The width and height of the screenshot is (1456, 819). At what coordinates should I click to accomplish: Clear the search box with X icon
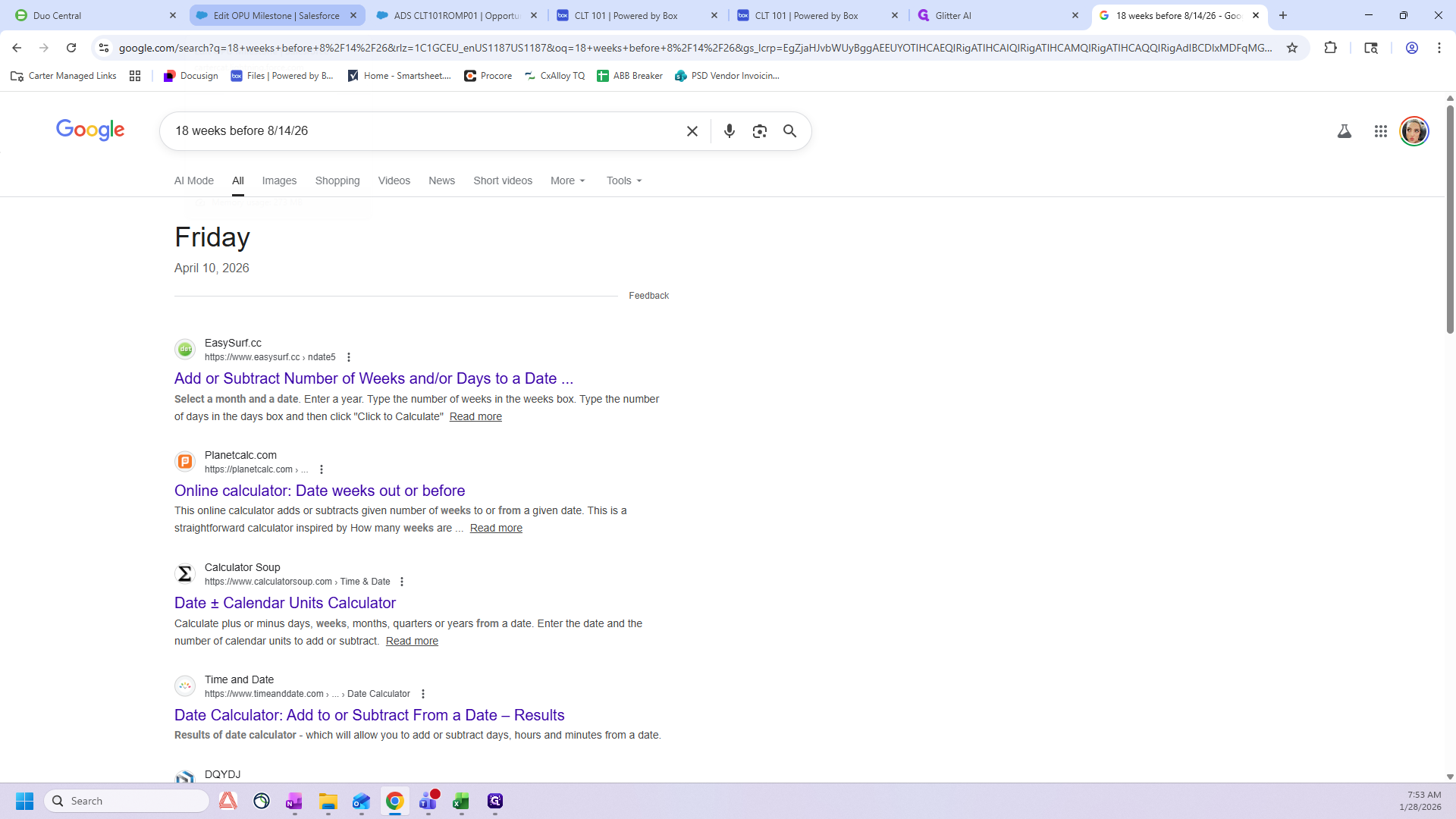point(692,131)
